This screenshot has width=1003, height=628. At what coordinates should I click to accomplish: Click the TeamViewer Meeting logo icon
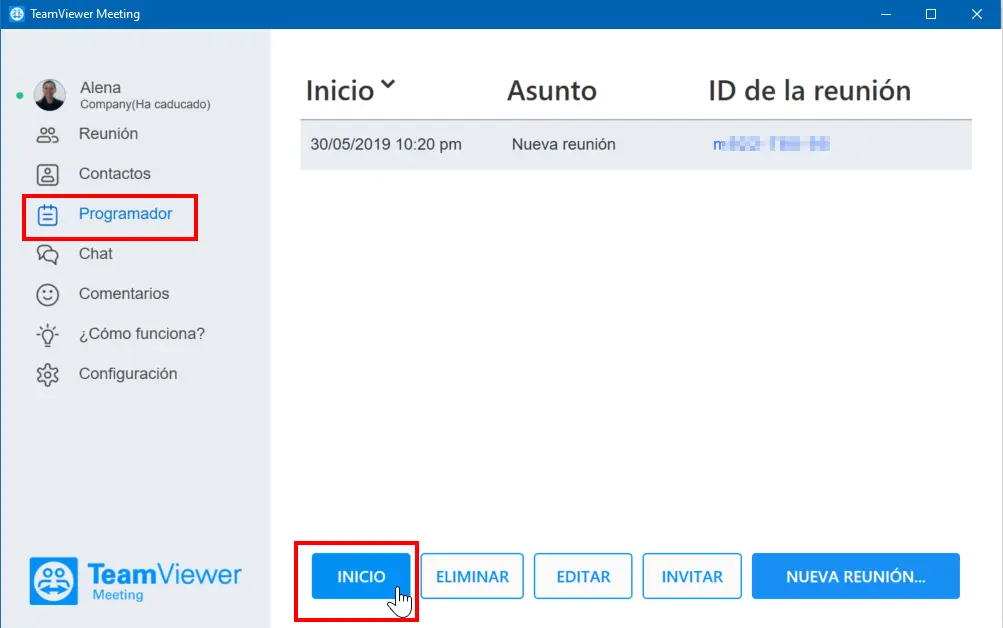54,581
